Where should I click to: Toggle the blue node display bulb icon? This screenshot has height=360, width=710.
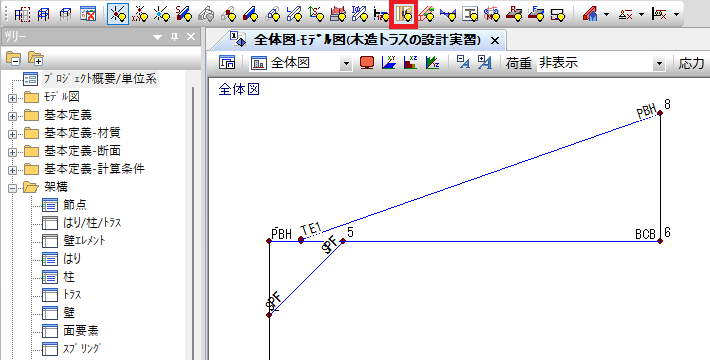[x=162, y=14]
